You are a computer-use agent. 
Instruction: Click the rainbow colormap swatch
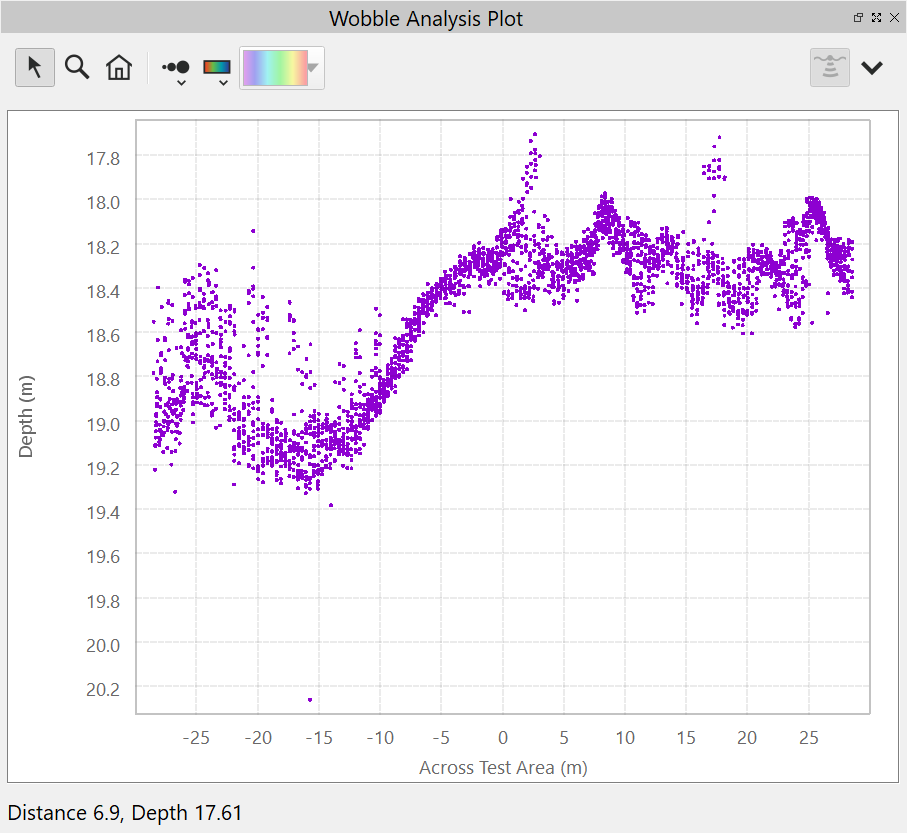(x=273, y=68)
